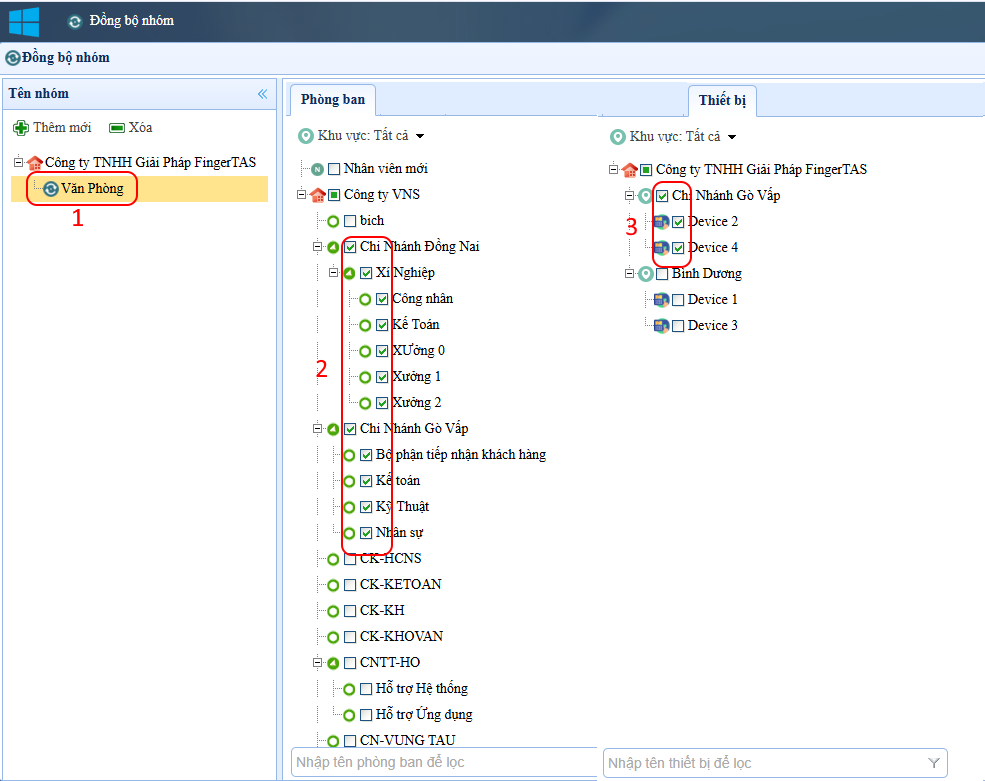Collapse the Công ty TNHH Giải Pháp FingerTAS group tree
This screenshot has width=985, height=781.
click(18, 162)
